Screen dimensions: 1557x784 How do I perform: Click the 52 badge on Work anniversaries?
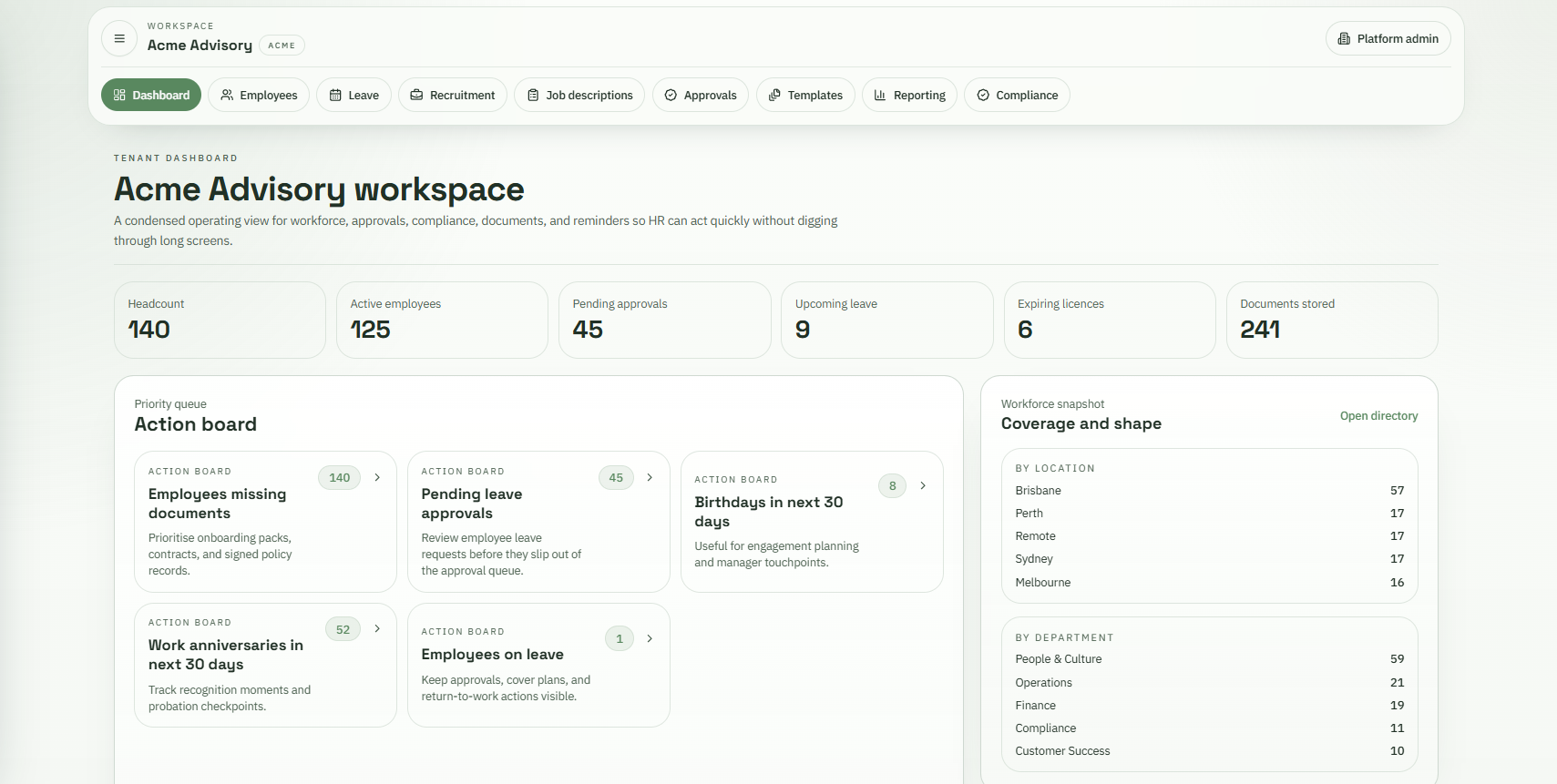pos(343,629)
